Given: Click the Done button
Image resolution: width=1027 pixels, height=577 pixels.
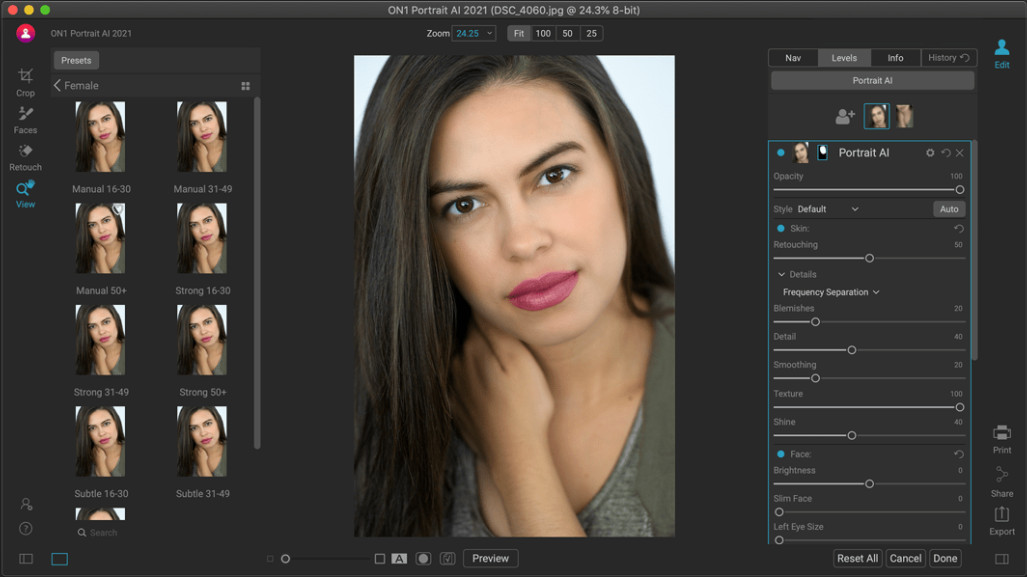Looking at the screenshot, I should [945, 558].
